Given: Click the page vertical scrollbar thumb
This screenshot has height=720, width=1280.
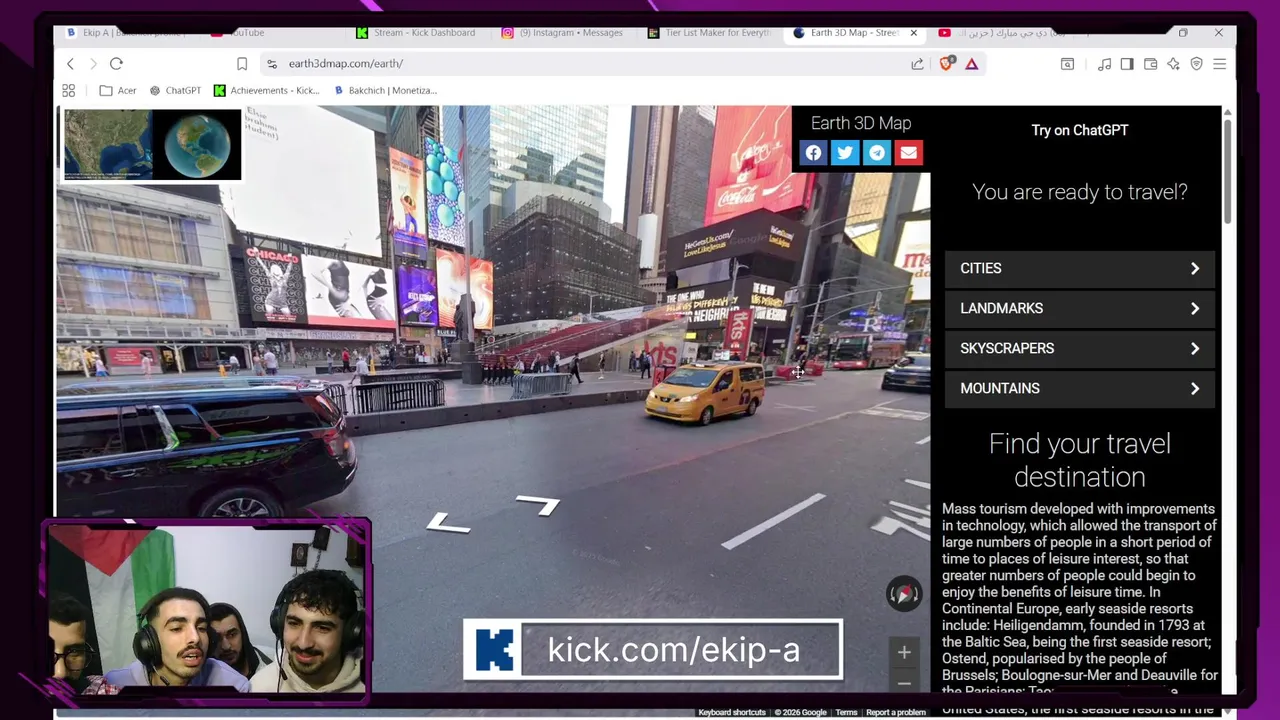Looking at the screenshot, I should (1227, 170).
